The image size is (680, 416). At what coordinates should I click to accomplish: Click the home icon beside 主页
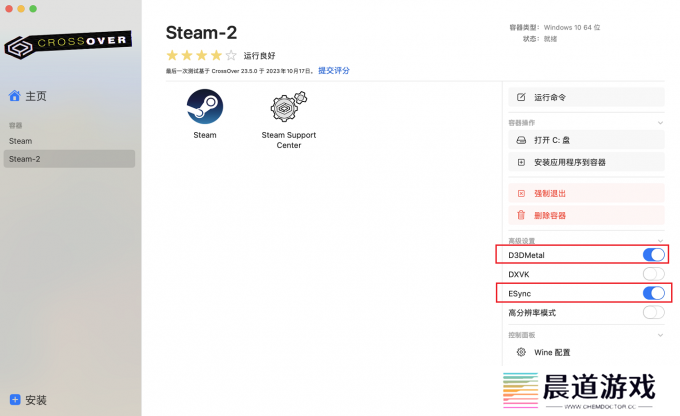coord(15,95)
